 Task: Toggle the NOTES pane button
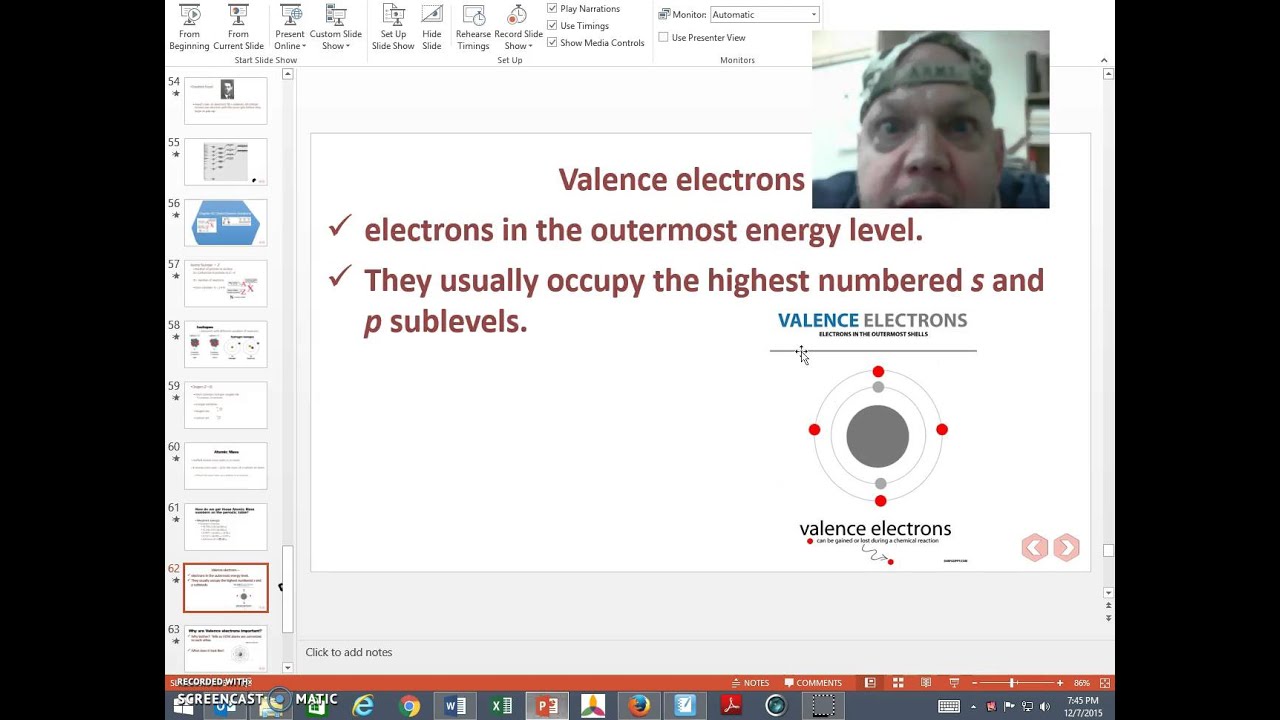(749, 683)
